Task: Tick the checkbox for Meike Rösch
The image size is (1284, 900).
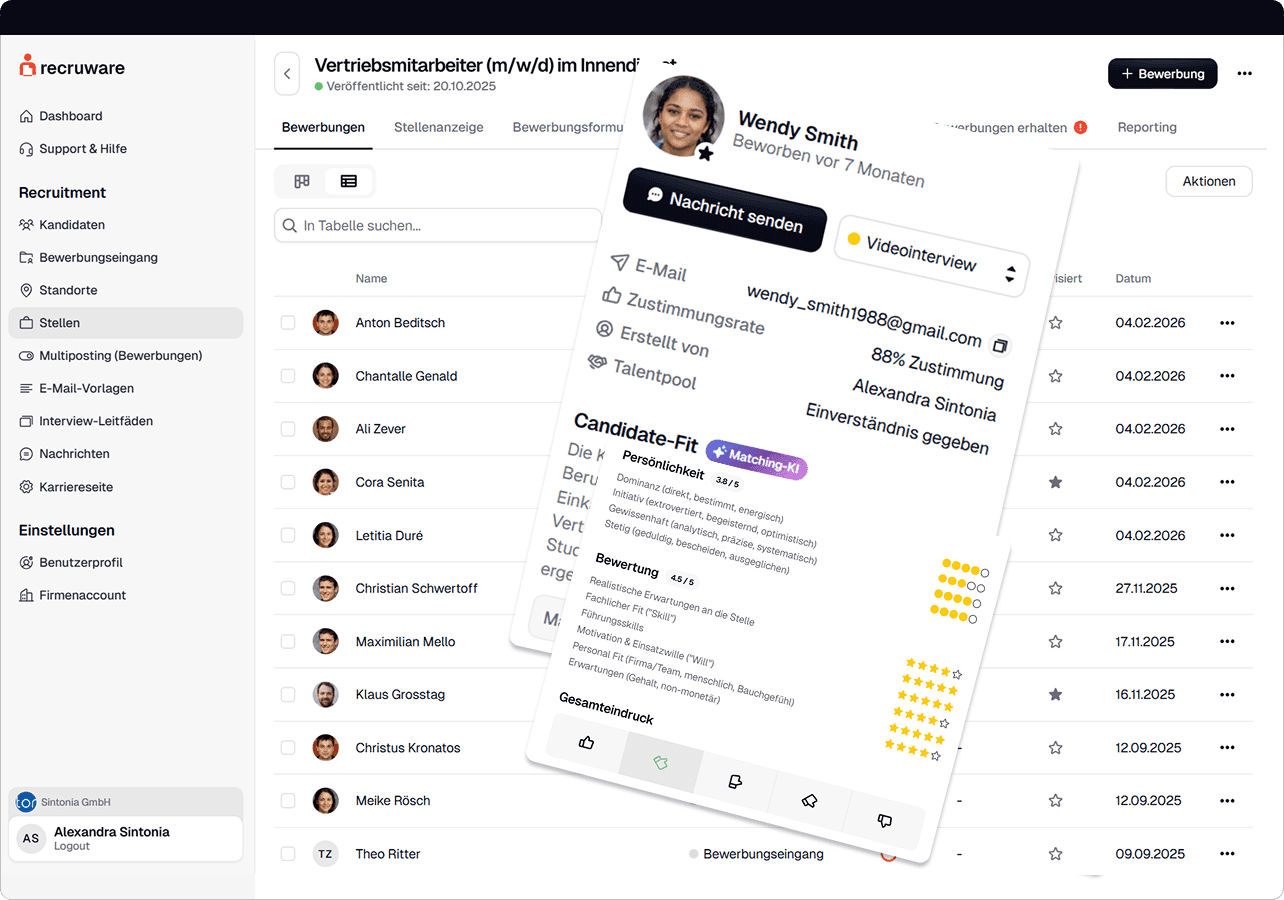Action: [288, 800]
